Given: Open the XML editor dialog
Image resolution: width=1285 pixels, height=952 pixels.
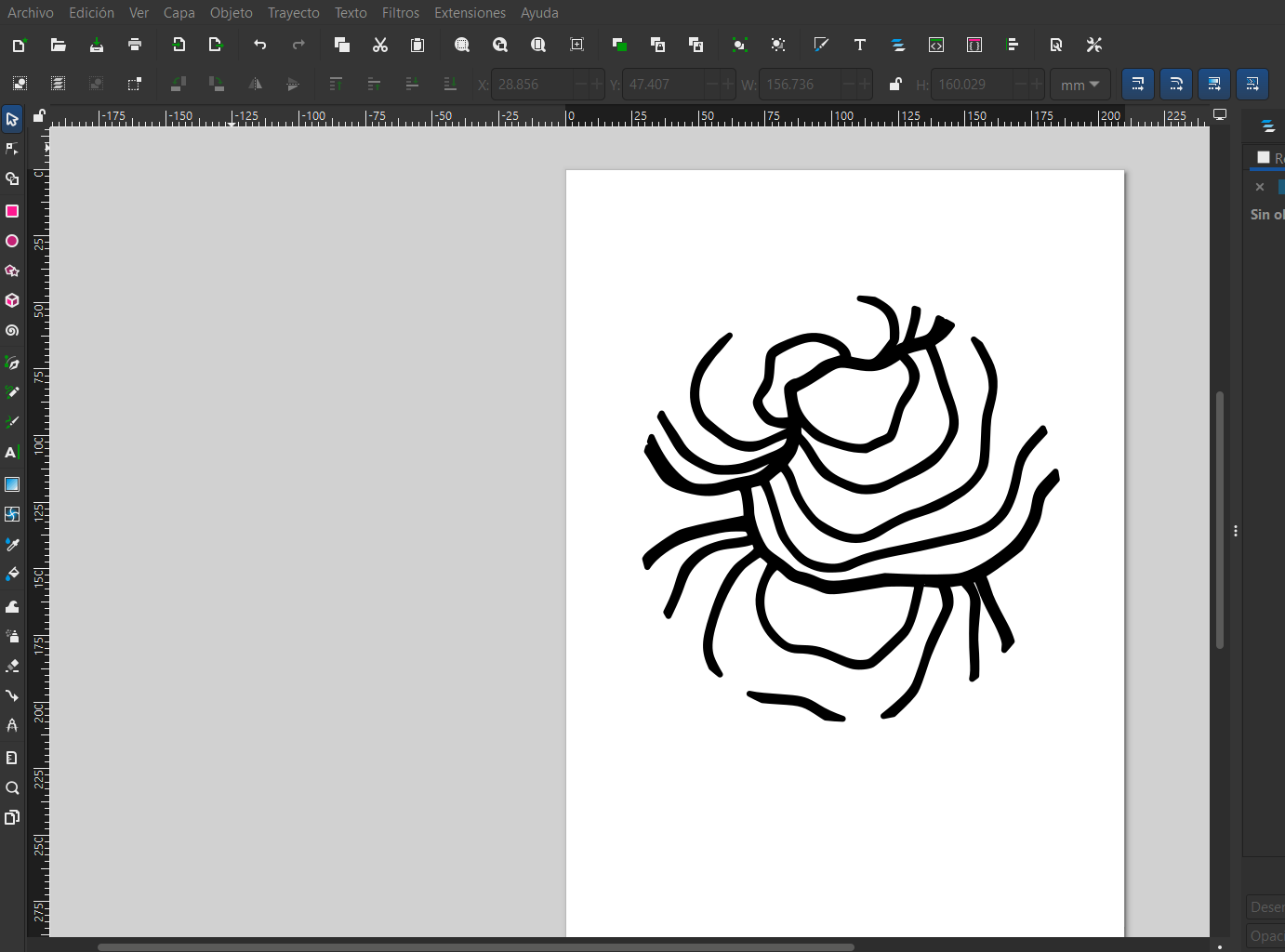Looking at the screenshot, I should coord(936,45).
